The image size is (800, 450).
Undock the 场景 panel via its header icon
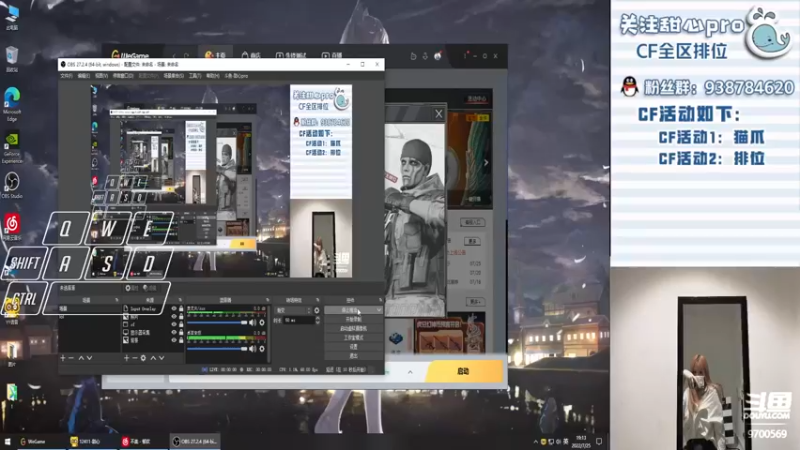click(x=116, y=300)
